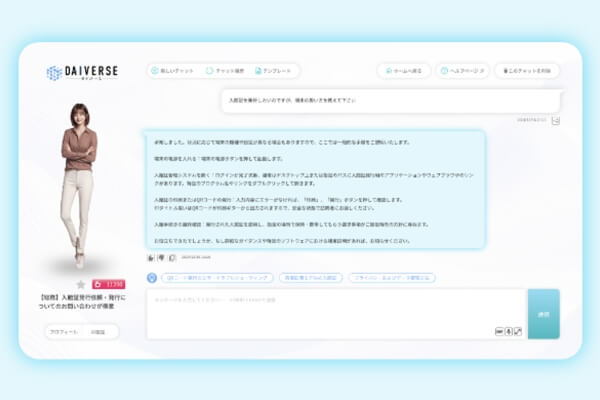Click the keyboard icon in the input box
This screenshot has height=400, width=600.
click(x=499, y=331)
